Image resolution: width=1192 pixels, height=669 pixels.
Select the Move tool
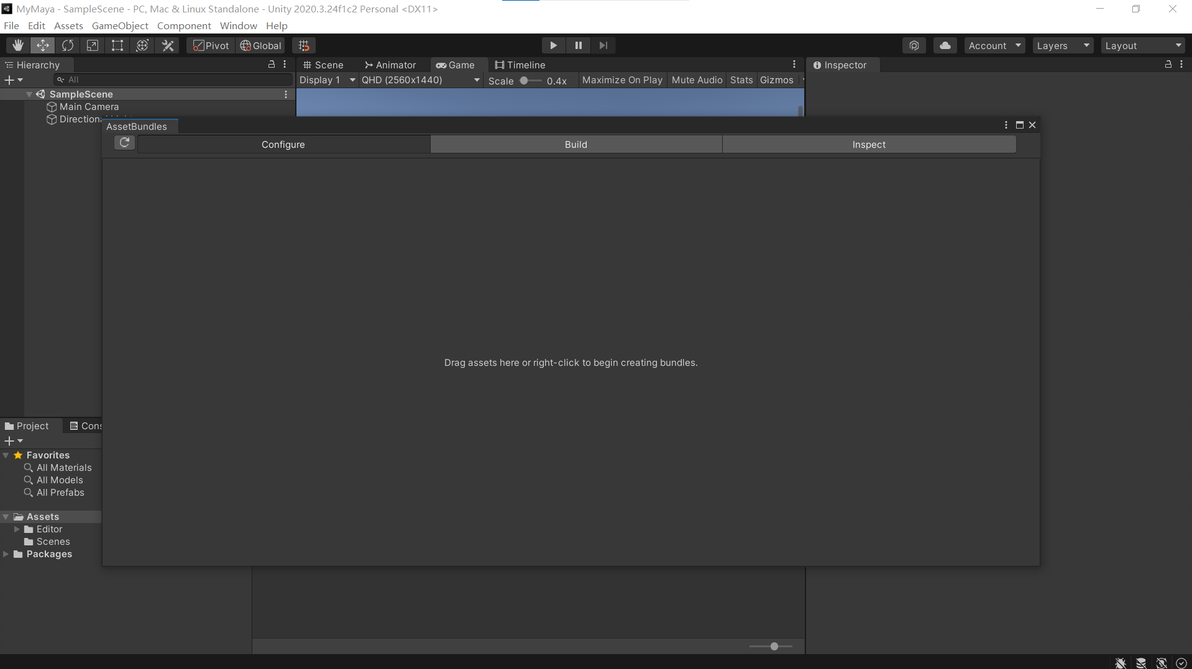pos(43,46)
